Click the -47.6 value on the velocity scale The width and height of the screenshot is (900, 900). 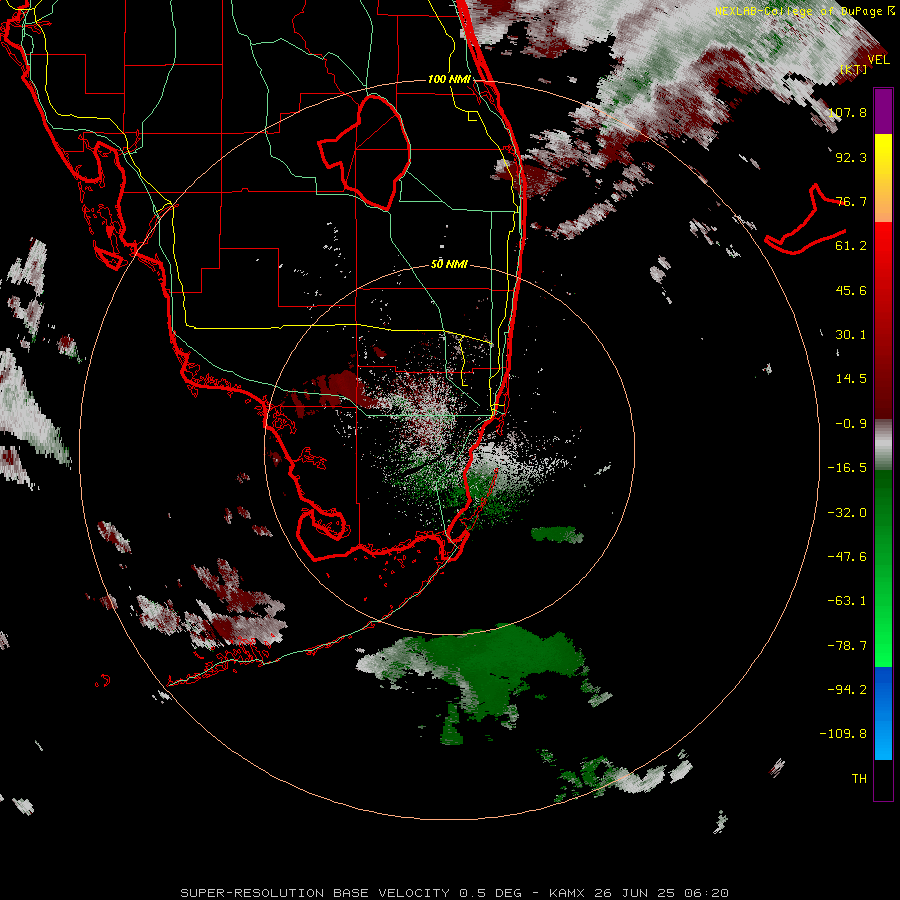pos(847,557)
